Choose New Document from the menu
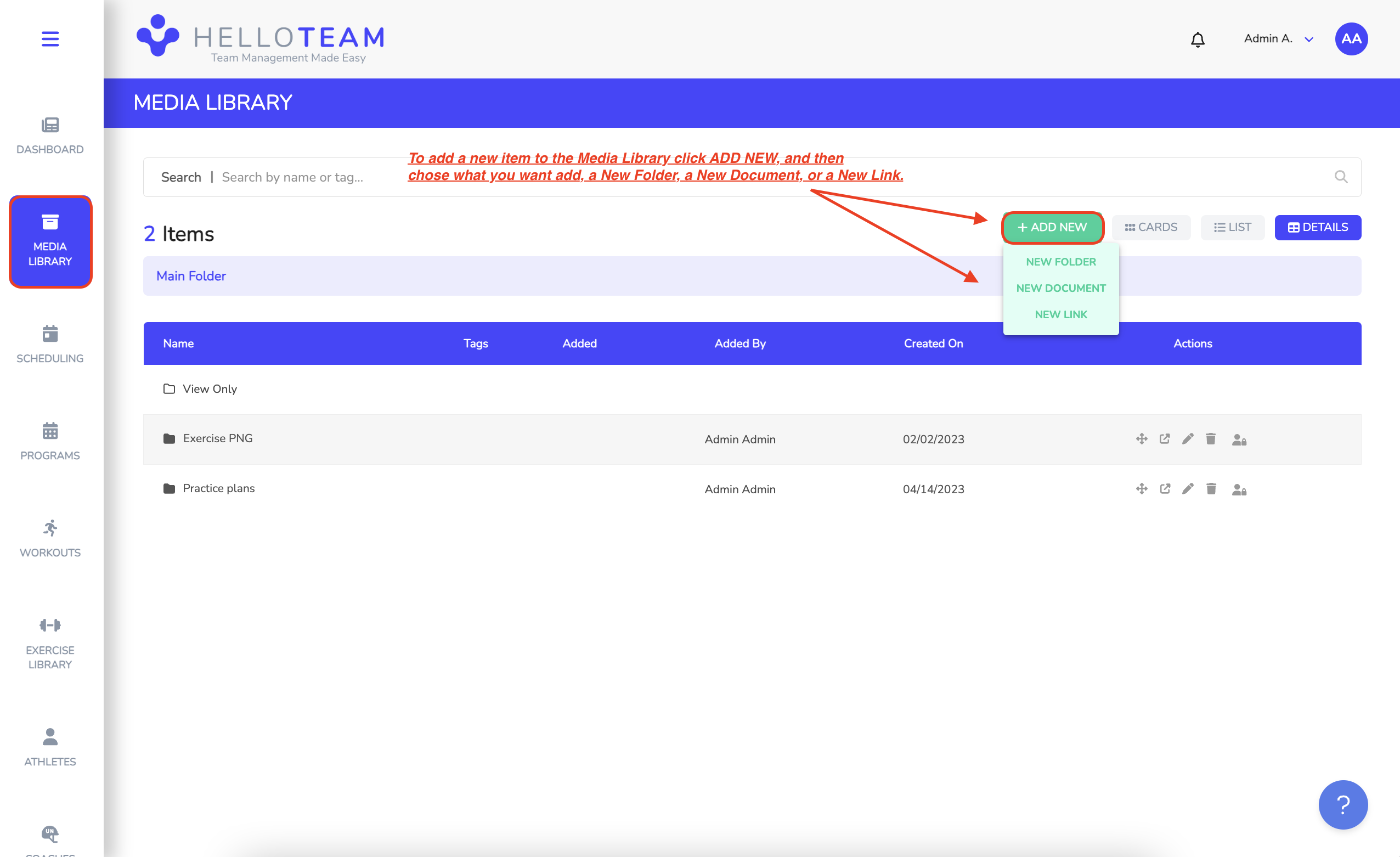Image resolution: width=1400 pixels, height=857 pixels. point(1060,288)
